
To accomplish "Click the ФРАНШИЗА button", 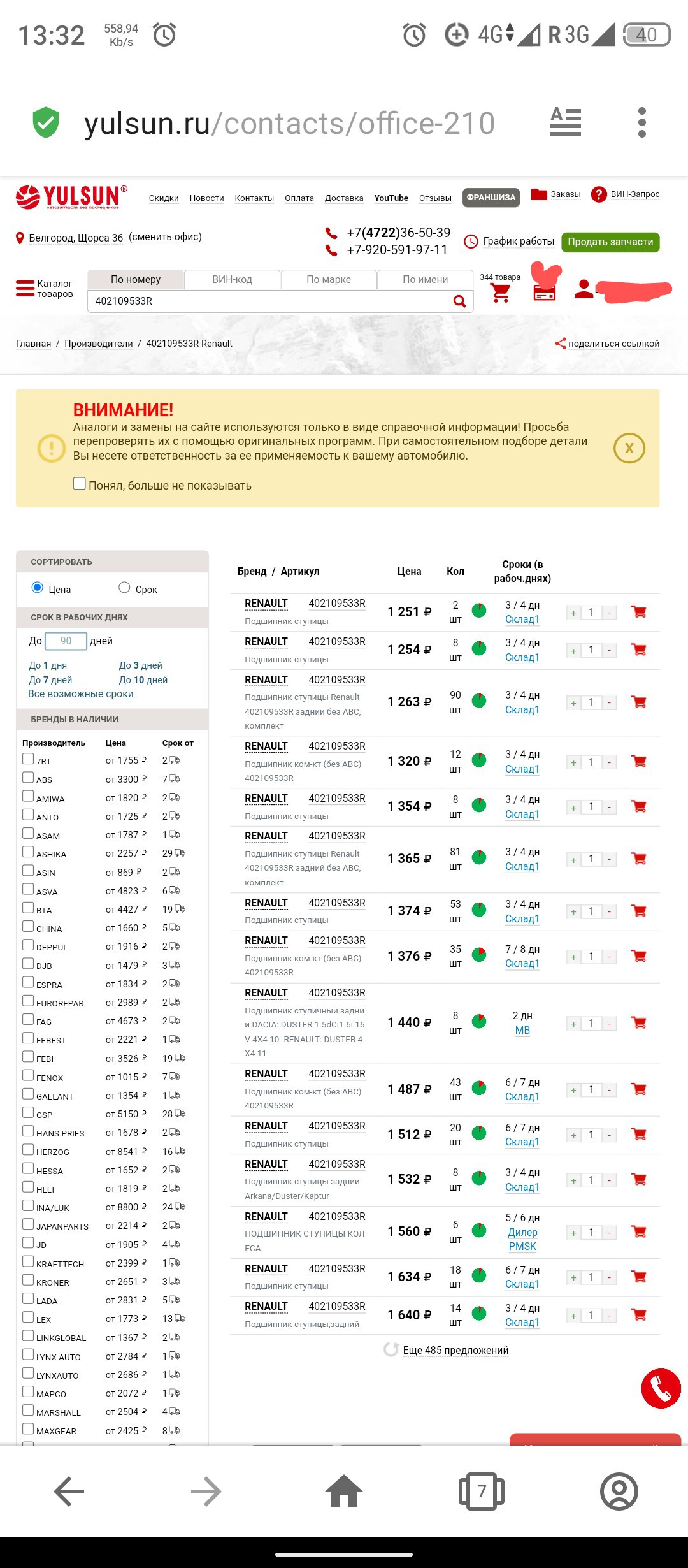I will 491,198.
